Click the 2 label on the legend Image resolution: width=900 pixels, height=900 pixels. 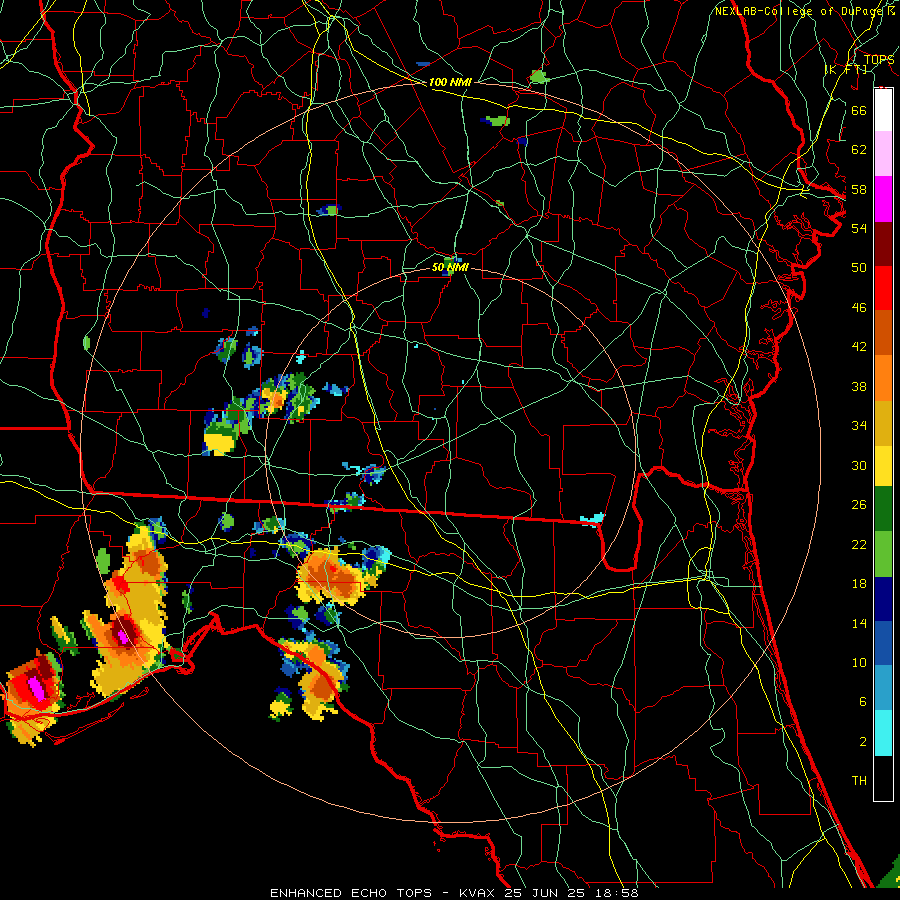pos(862,742)
